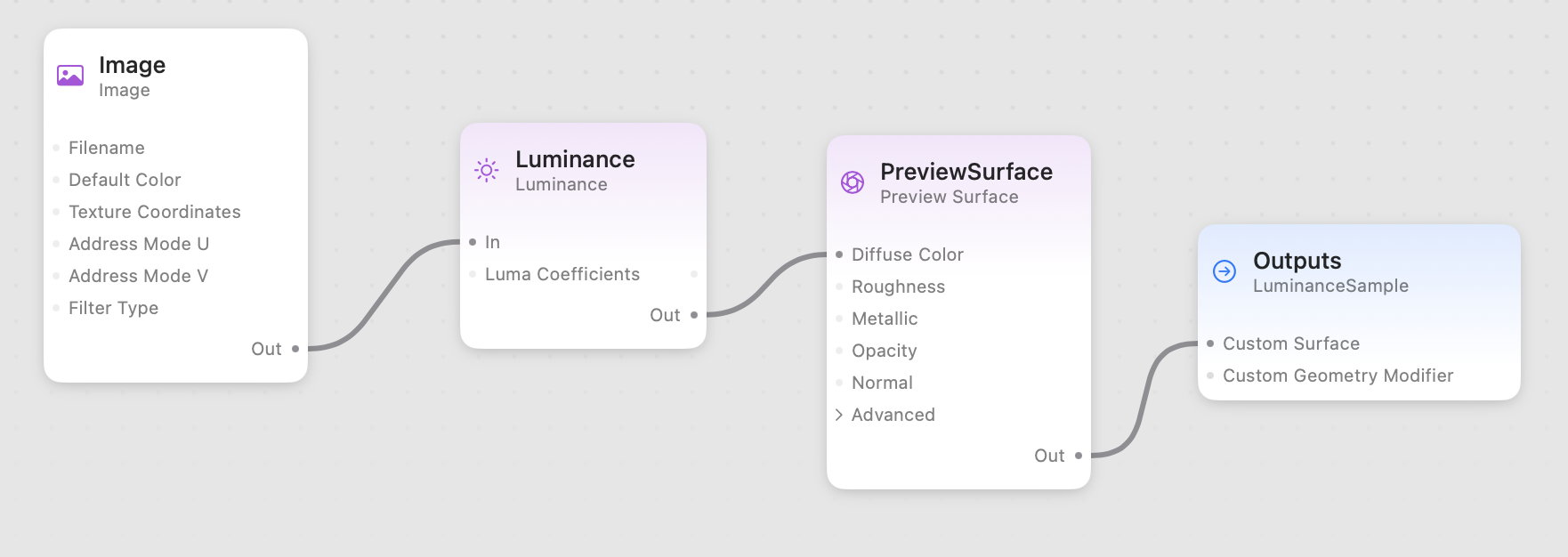1568x557 pixels.
Task: Click the Custom Geometry Modifier input
Action: click(1338, 375)
